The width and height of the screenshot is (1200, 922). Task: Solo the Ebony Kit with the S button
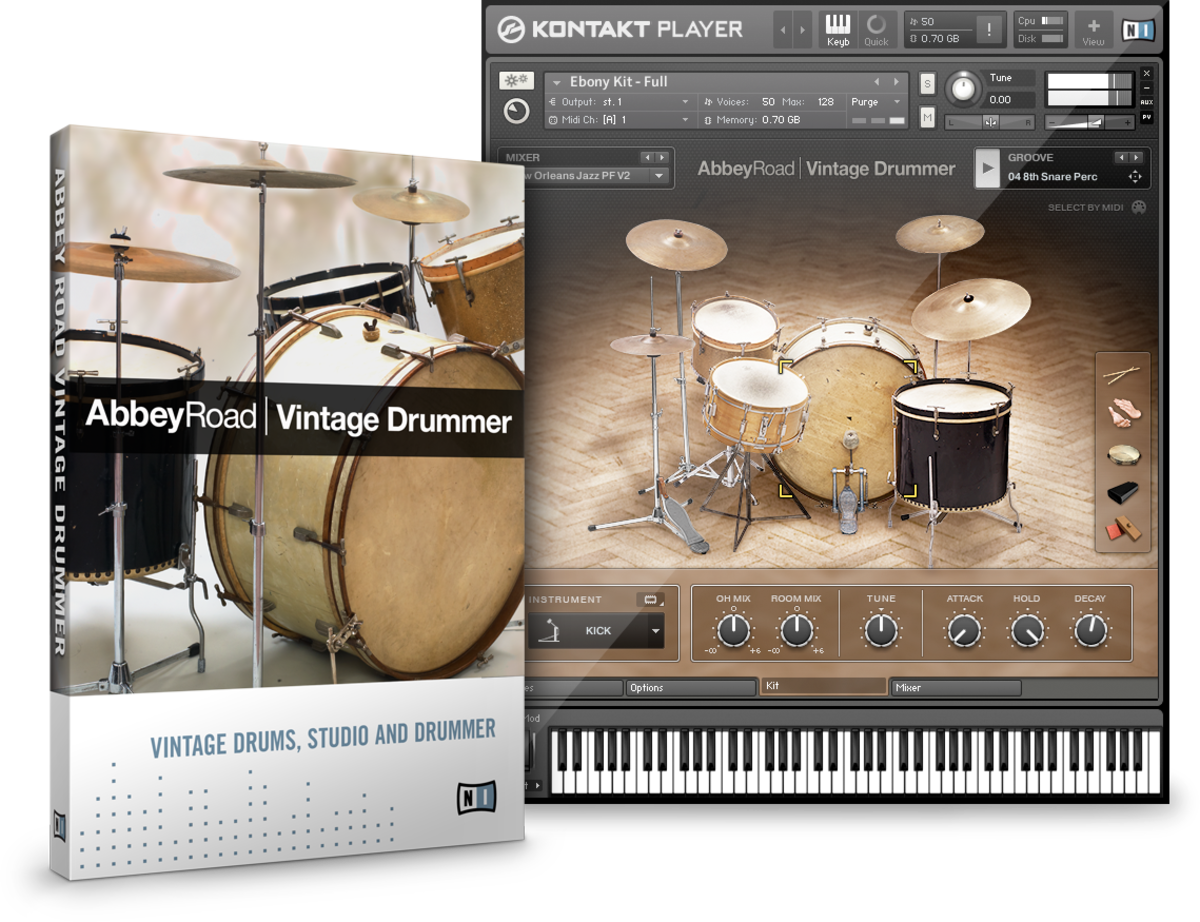coord(926,82)
